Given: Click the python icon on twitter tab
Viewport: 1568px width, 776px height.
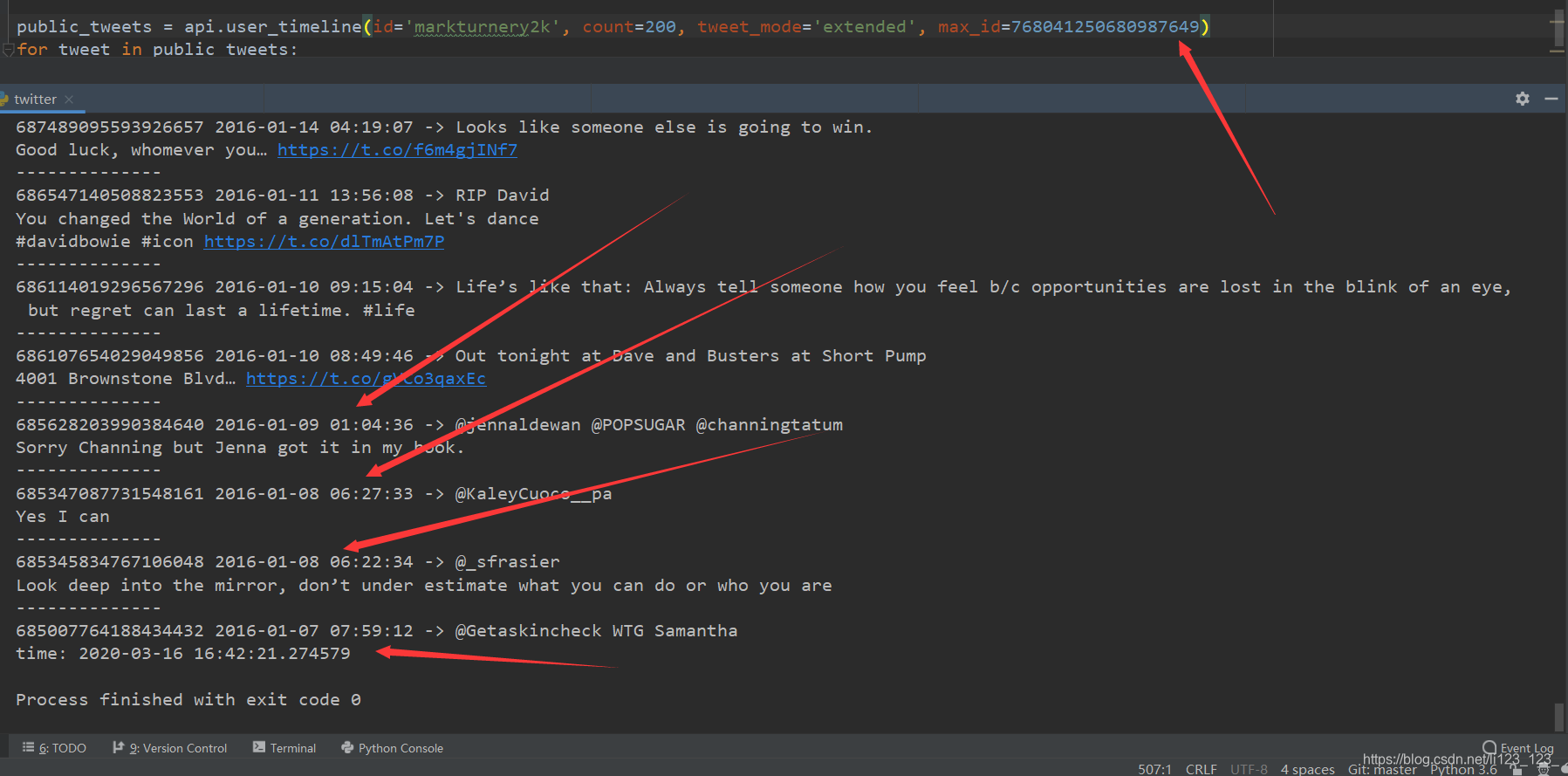Looking at the screenshot, I should point(3,99).
